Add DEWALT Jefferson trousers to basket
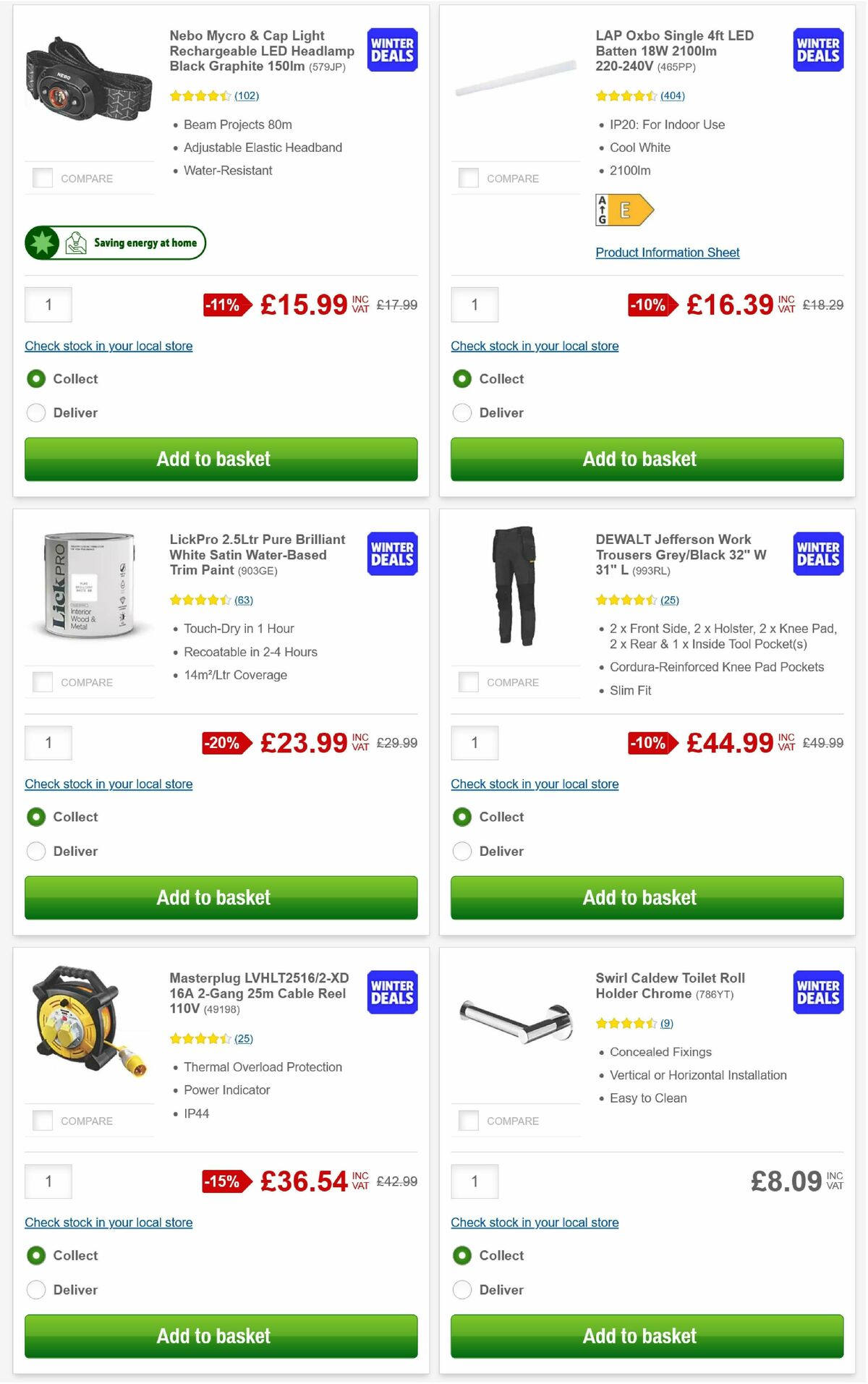This screenshot has height=1384, width=868. click(639, 897)
